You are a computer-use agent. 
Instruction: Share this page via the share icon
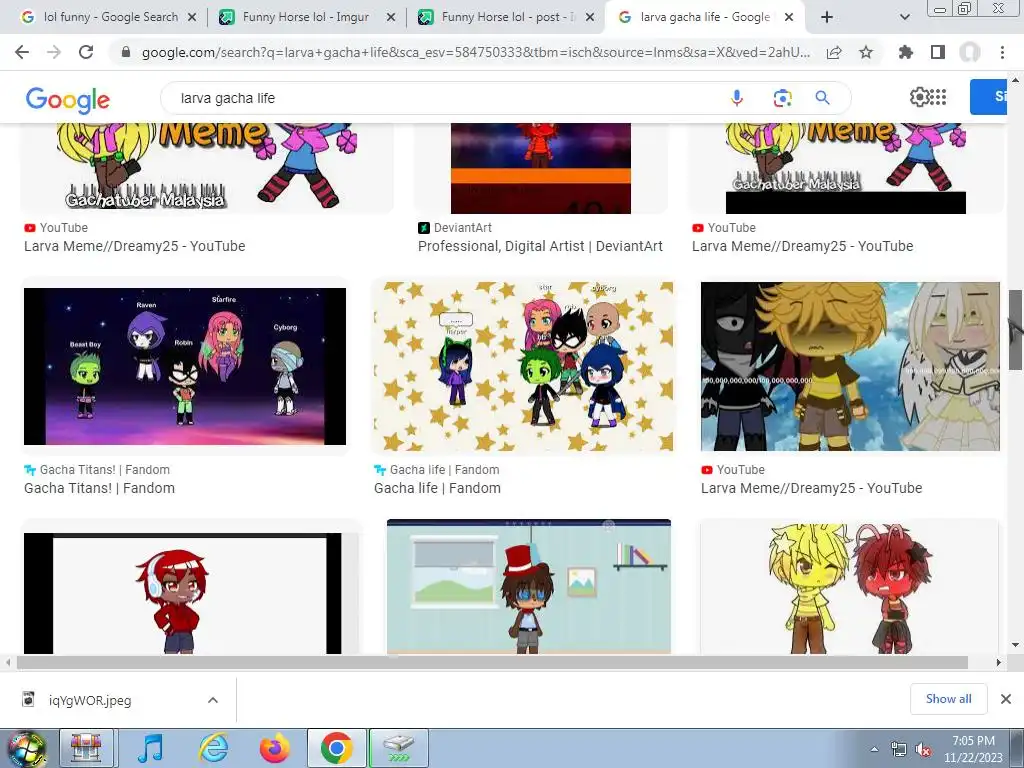point(834,52)
